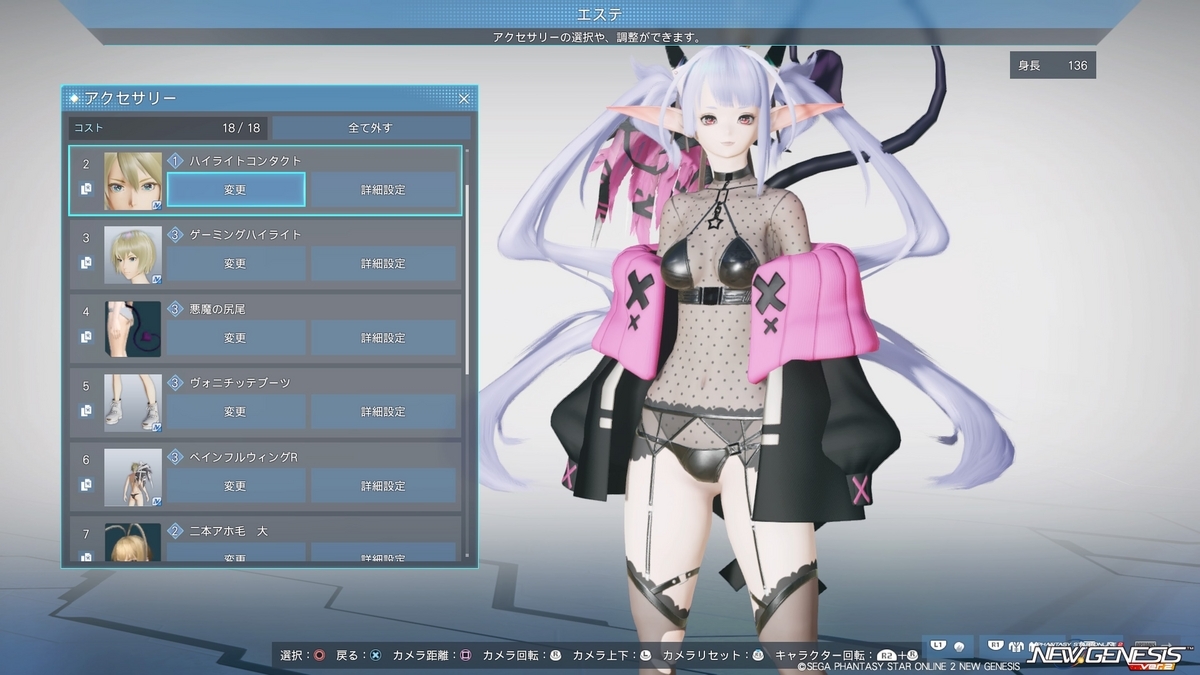Click 変更 for ゲーミングハイライト

coord(235,263)
